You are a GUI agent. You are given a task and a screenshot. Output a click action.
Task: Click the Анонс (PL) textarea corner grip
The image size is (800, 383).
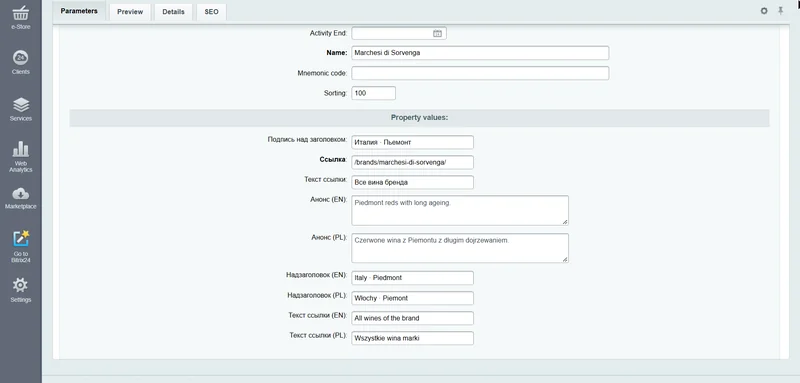coord(565,260)
